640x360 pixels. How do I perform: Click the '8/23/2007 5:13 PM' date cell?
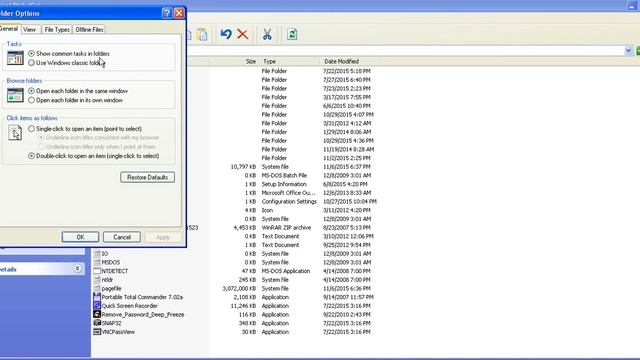tap(347, 227)
